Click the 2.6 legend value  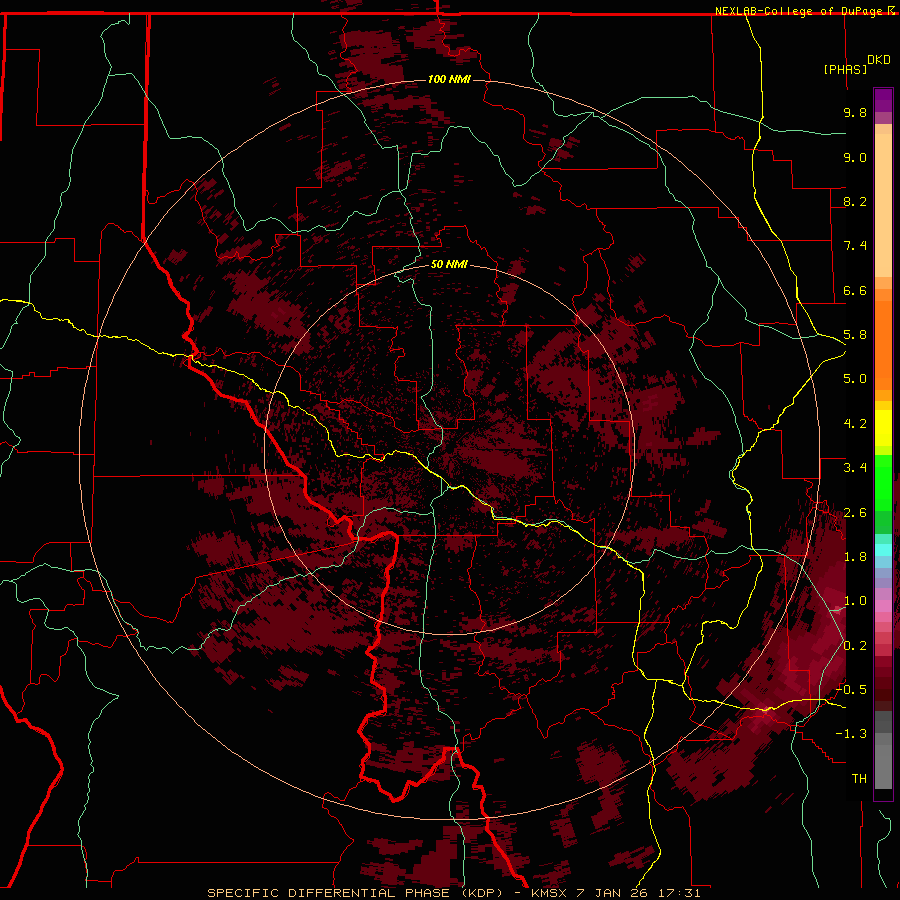click(855, 513)
